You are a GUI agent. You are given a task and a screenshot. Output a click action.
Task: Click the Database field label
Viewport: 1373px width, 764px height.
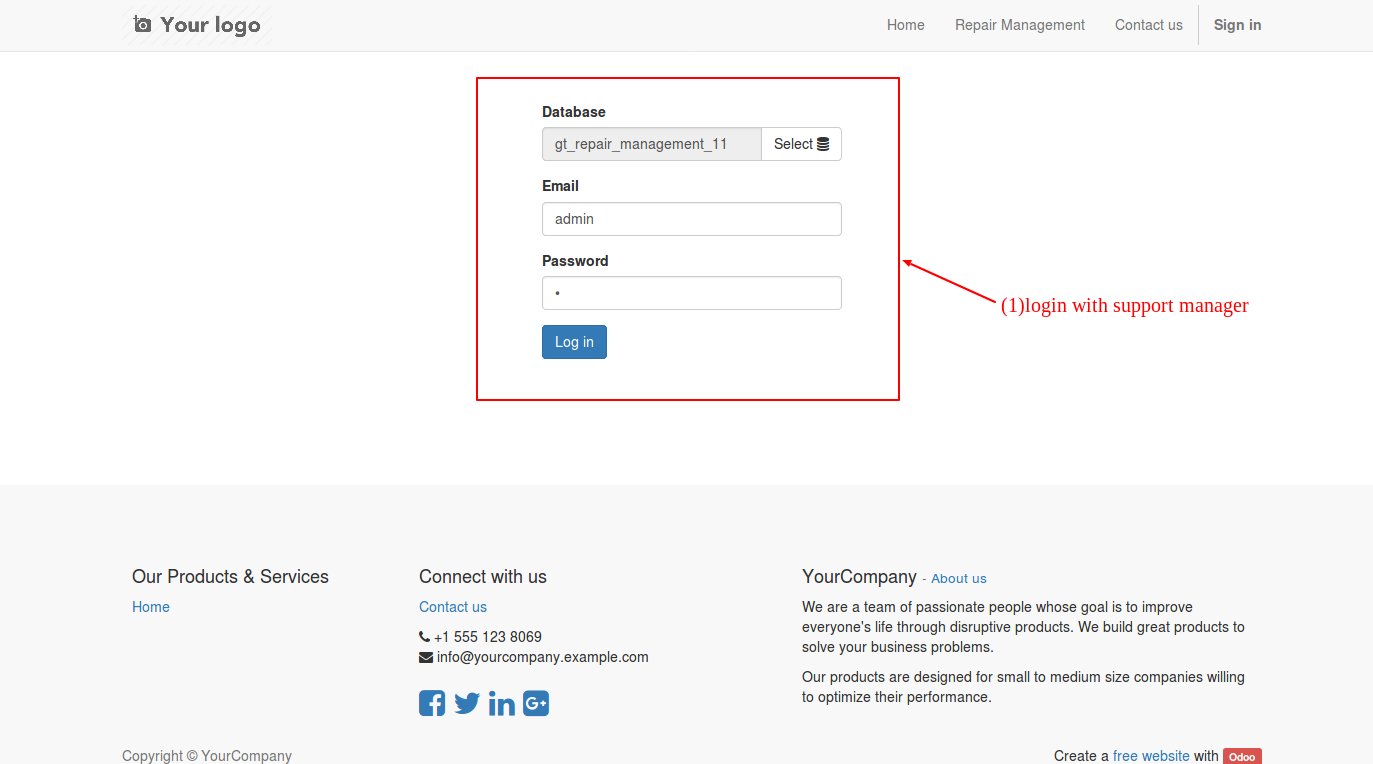[574, 112]
